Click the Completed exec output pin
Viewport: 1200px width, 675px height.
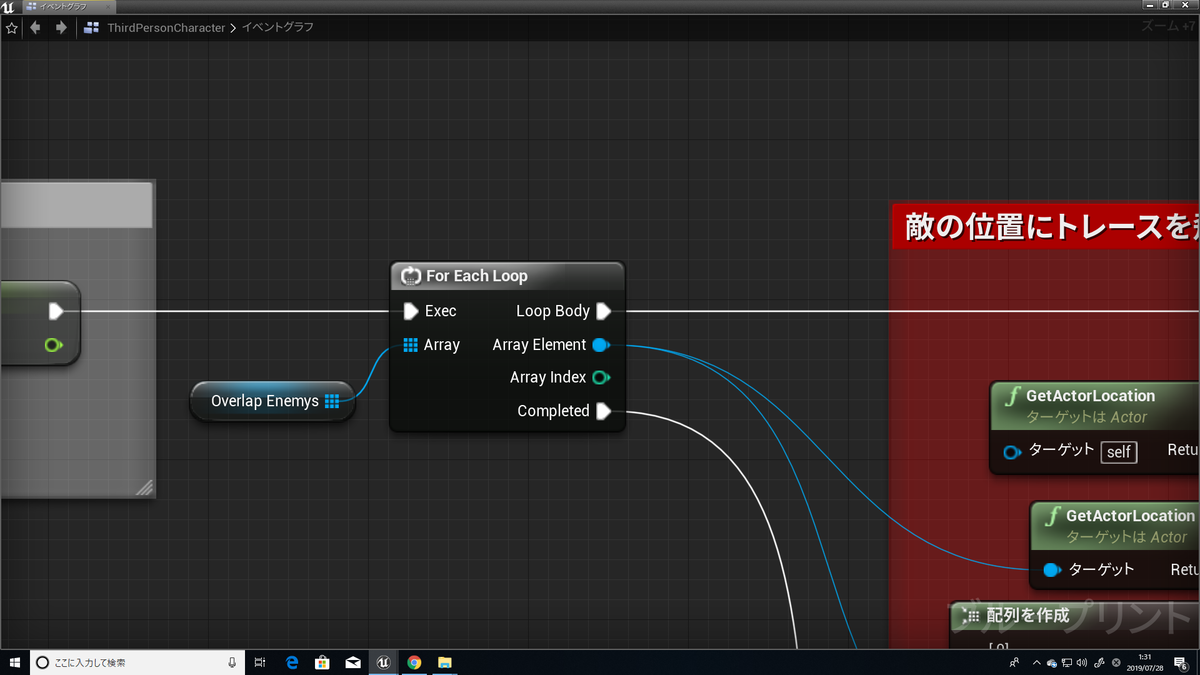(603, 411)
